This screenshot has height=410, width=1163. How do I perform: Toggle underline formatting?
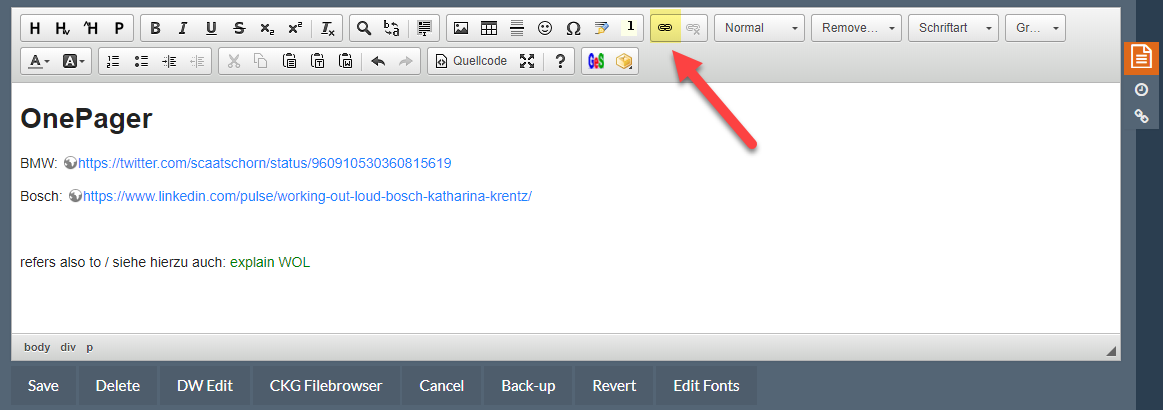211,28
